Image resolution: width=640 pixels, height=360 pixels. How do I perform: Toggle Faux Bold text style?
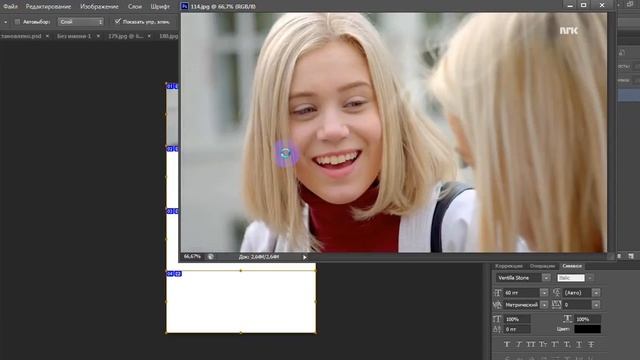pyautogui.click(x=507, y=344)
